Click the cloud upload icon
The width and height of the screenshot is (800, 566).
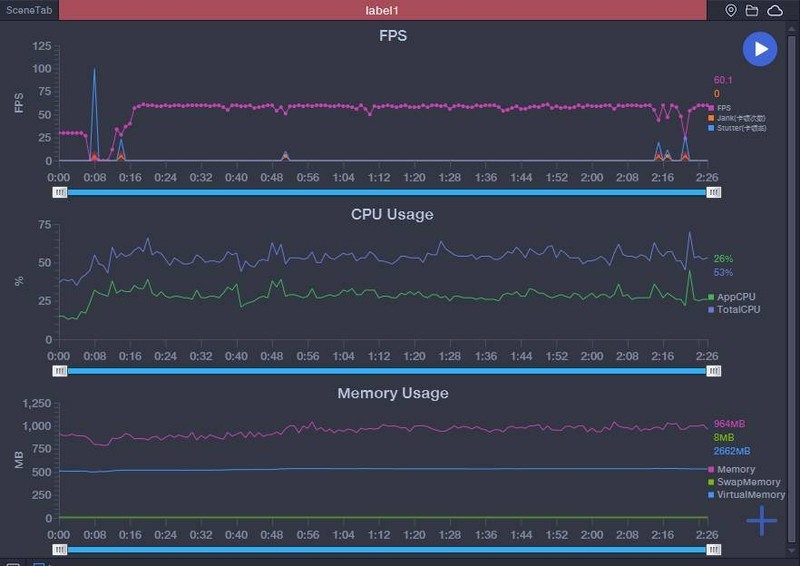pyautogui.click(x=775, y=10)
